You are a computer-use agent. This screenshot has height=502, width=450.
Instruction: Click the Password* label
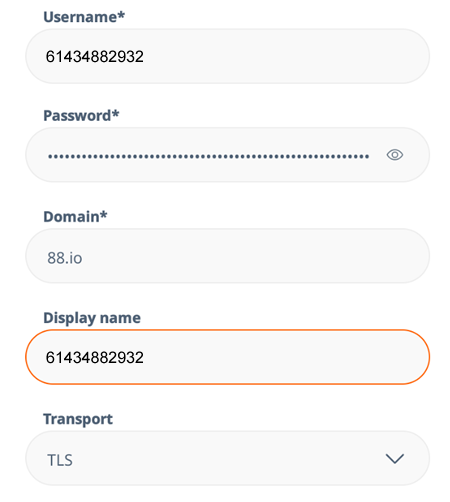(x=81, y=116)
